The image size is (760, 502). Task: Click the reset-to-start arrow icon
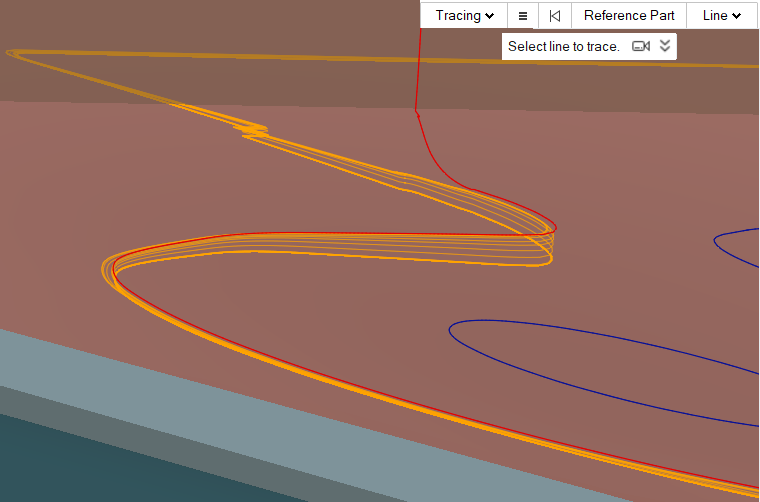[x=554, y=16]
